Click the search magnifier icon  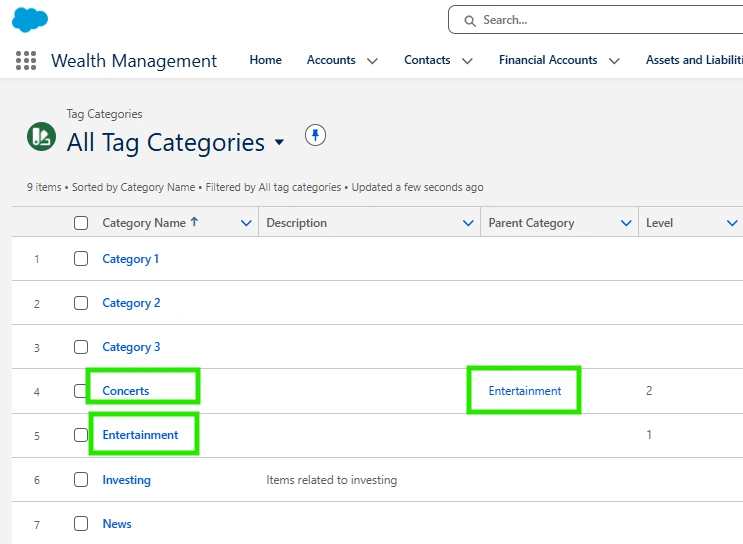click(x=468, y=20)
